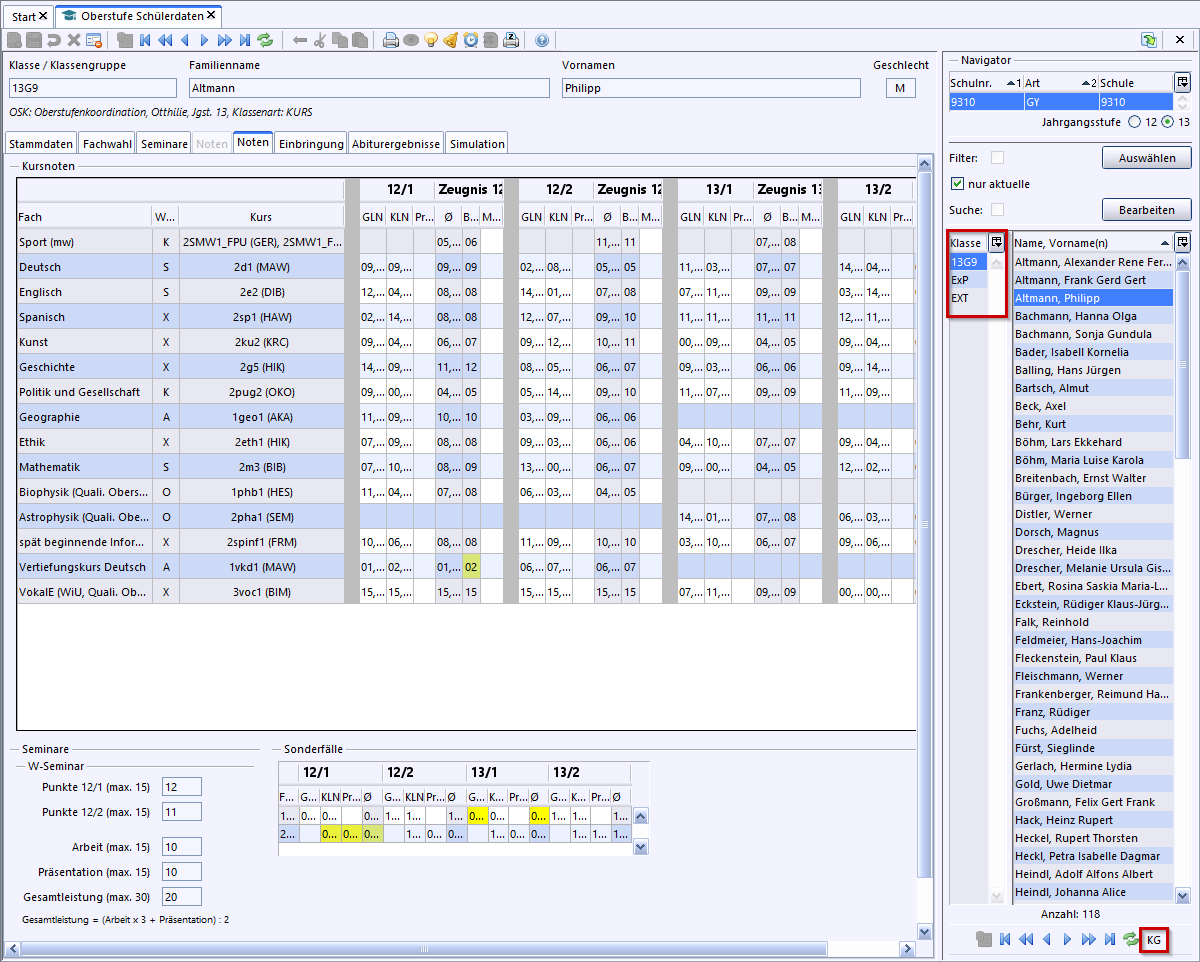Click the Bearbeiten button
The image size is (1200, 962).
[x=1146, y=210]
